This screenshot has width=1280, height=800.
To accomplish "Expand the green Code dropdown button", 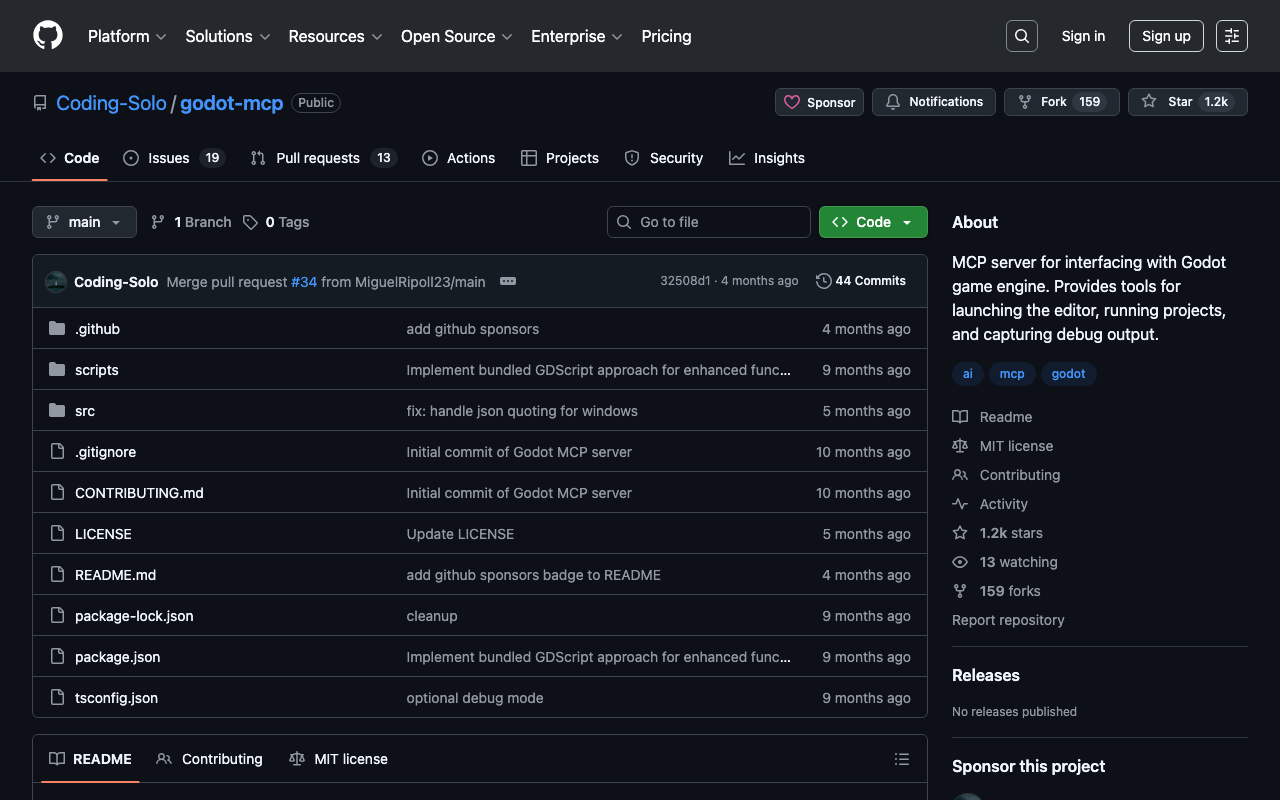I will tap(872, 222).
